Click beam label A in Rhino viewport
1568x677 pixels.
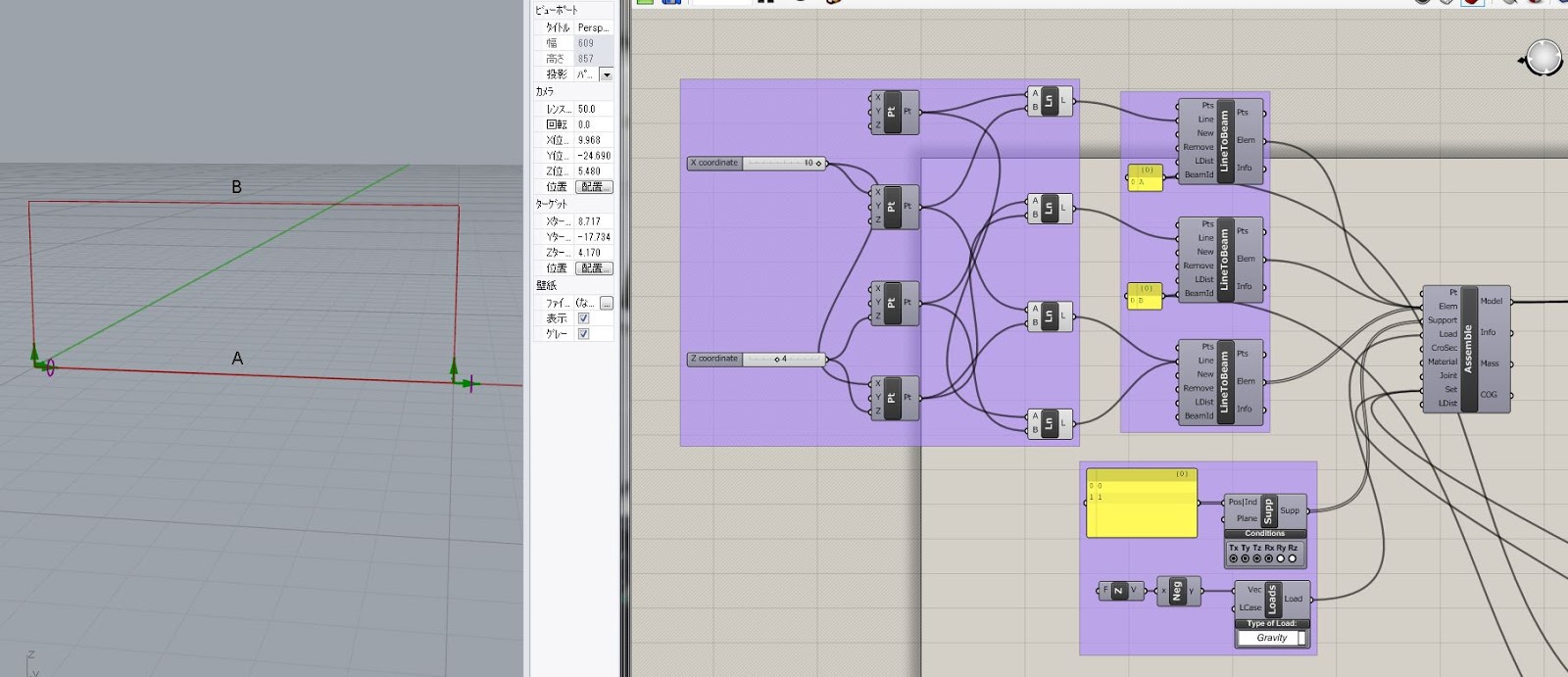(237, 359)
